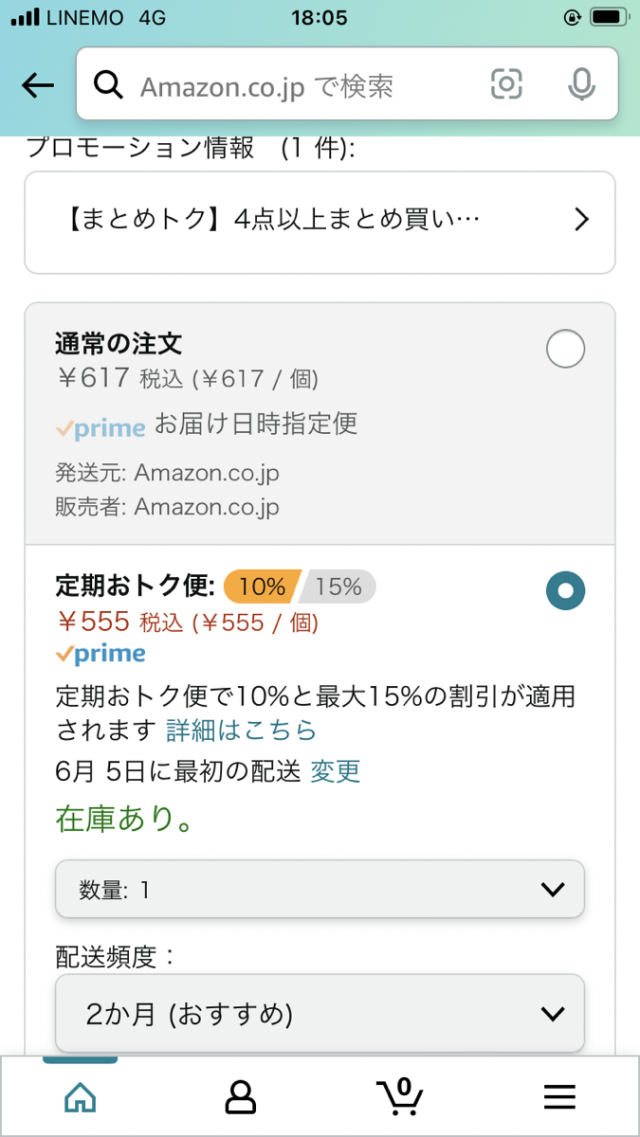Select the 定期おトク便 radio button

point(566,591)
